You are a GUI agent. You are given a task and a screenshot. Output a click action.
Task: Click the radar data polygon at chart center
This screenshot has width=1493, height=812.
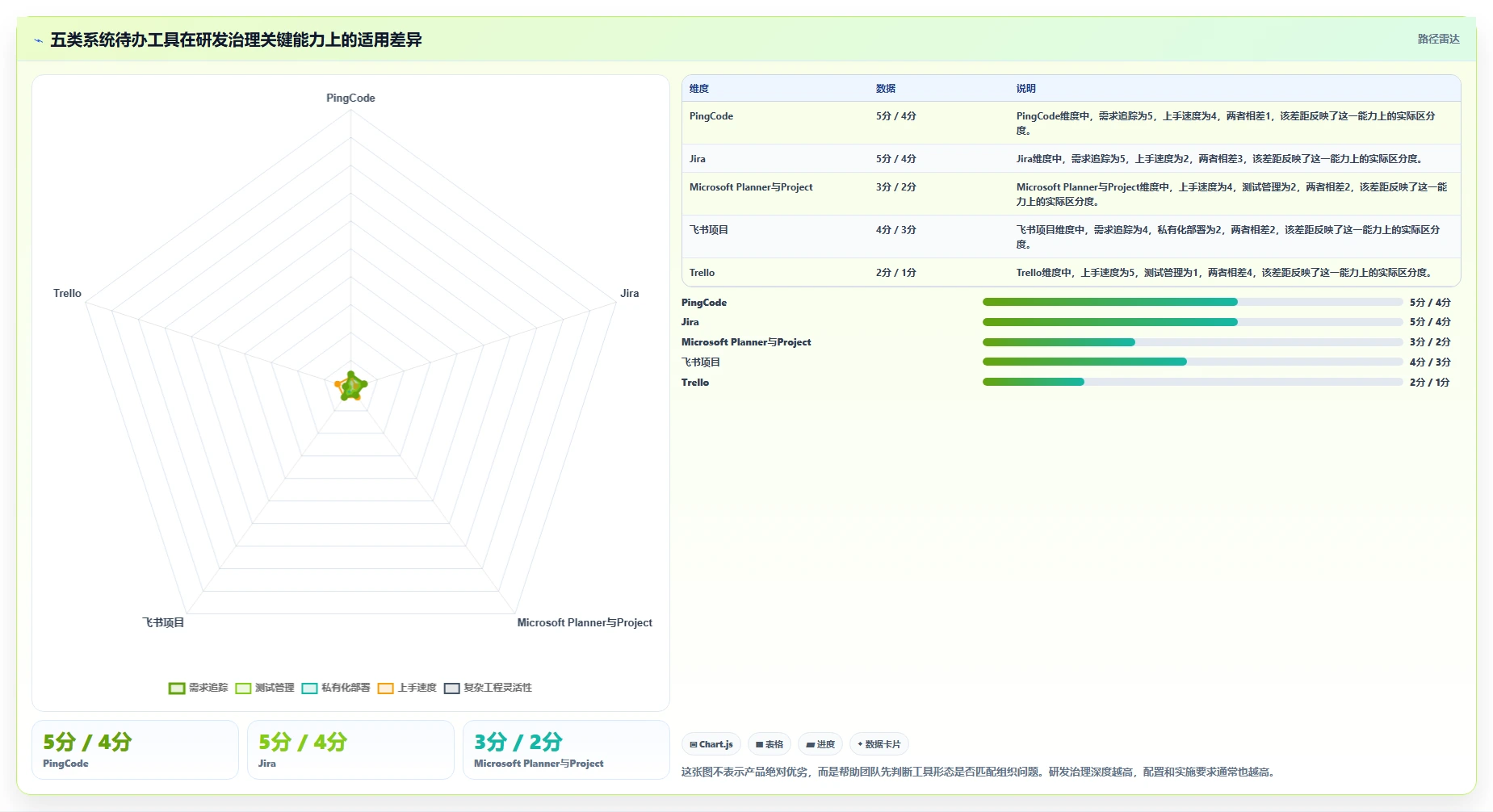coord(351,387)
